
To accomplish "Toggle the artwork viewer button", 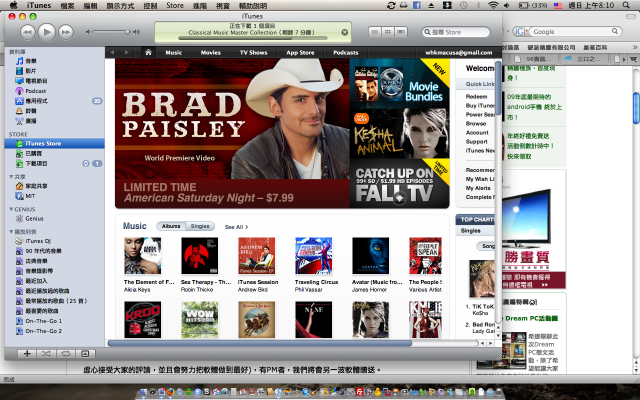I will (x=85, y=353).
